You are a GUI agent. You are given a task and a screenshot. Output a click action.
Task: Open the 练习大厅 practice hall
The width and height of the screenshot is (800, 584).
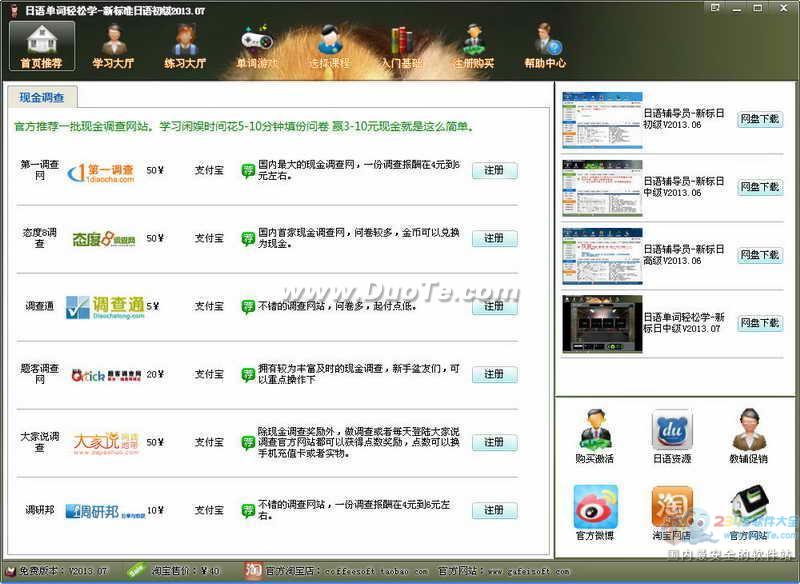[x=185, y=46]
